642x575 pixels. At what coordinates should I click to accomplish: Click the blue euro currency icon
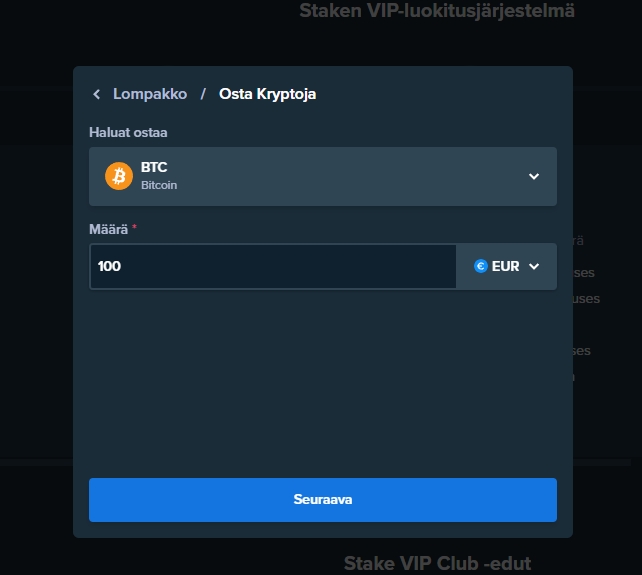481,267
